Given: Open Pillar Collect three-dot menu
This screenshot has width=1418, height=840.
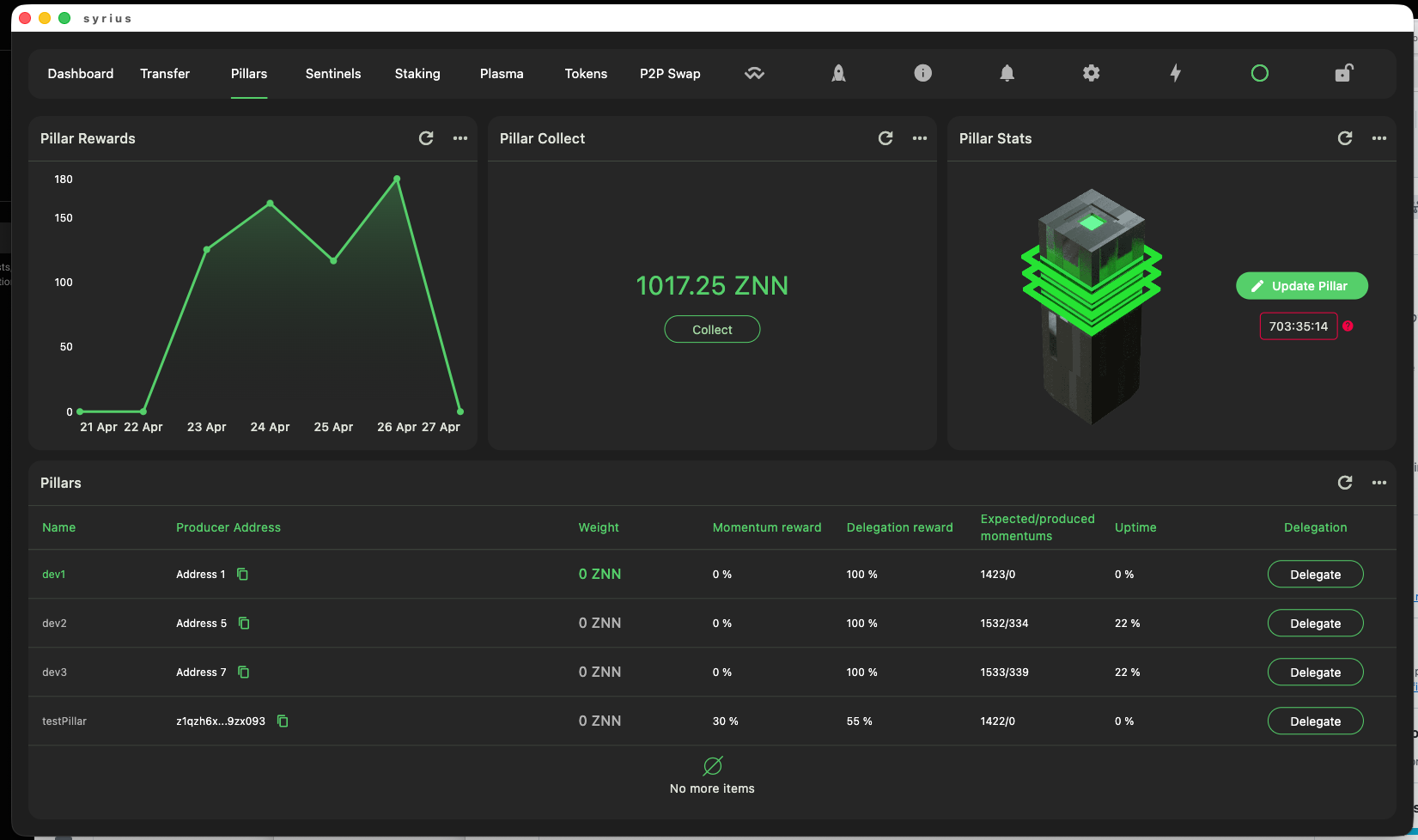Looking at the screenshot, I should pos(920,138).
